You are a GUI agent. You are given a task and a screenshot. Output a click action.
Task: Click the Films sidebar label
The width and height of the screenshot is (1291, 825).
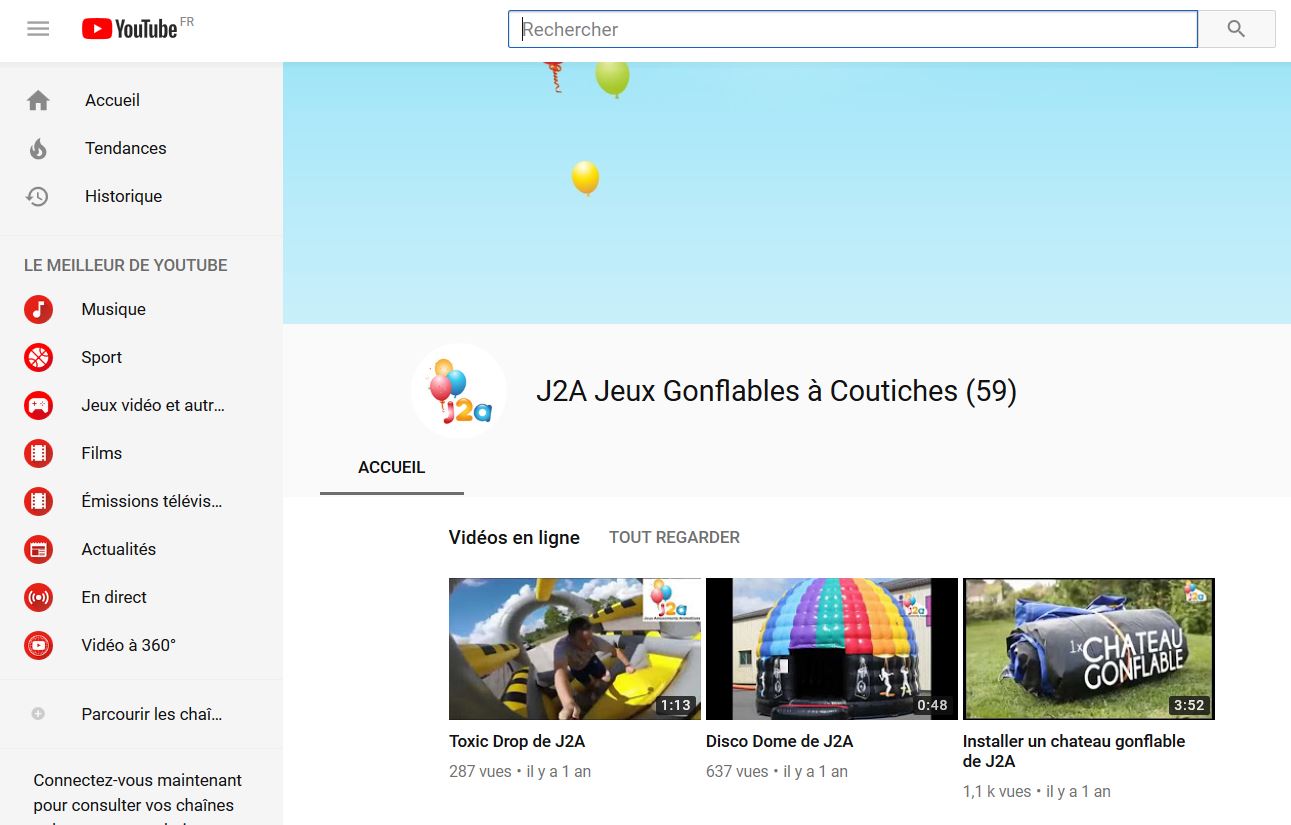(102, 453)
